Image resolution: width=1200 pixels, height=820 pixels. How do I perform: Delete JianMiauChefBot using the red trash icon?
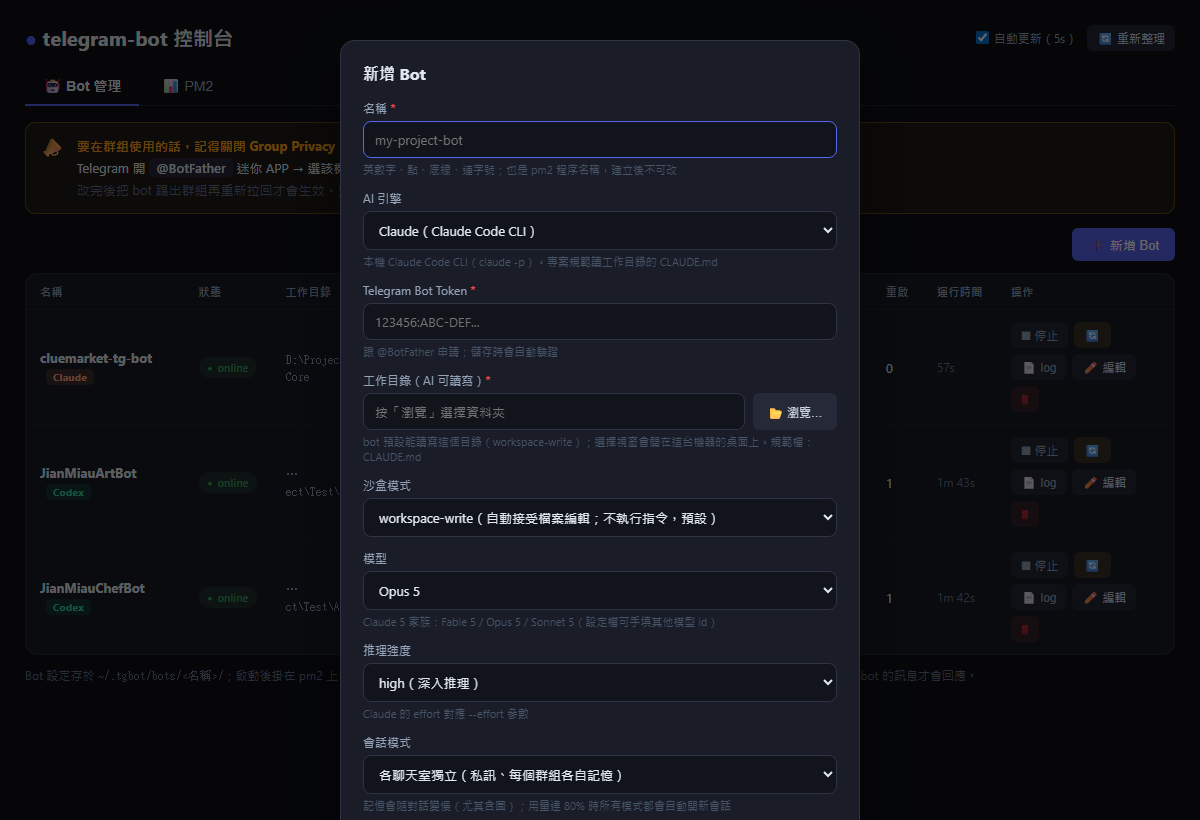pos(1025,630)
